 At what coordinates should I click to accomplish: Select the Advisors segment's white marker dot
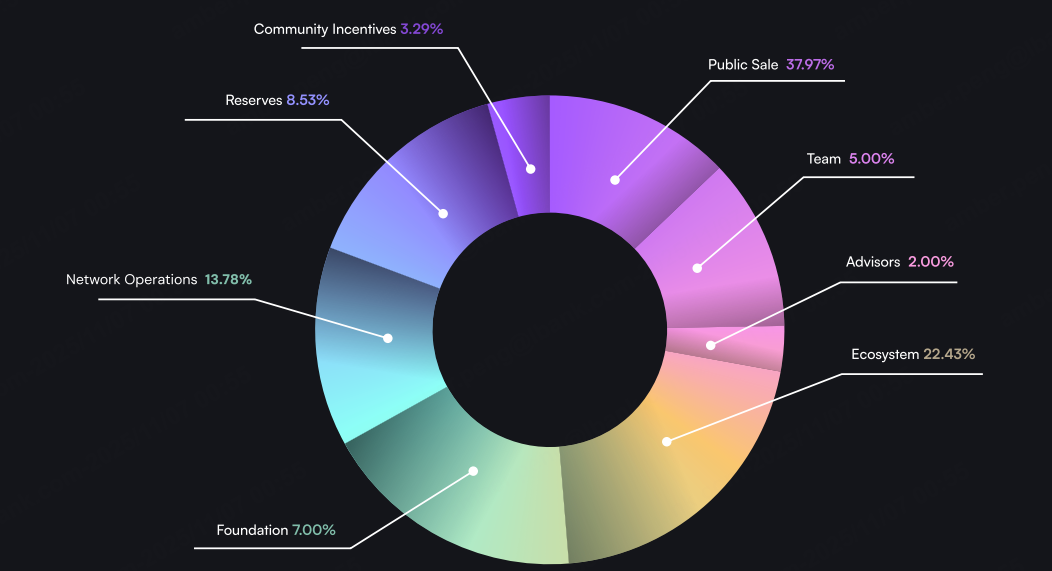point(710,345)
